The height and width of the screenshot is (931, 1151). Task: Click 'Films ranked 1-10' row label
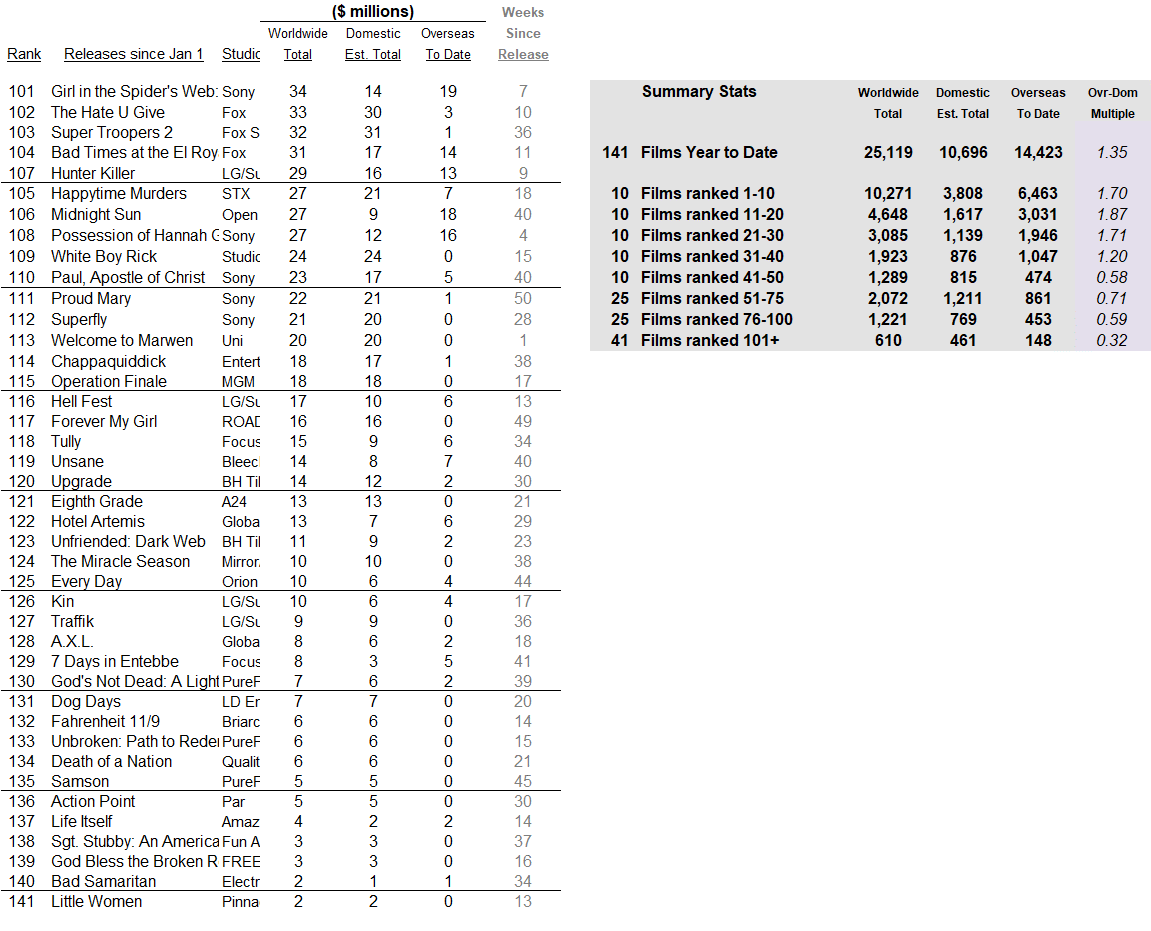pos(708,194)
